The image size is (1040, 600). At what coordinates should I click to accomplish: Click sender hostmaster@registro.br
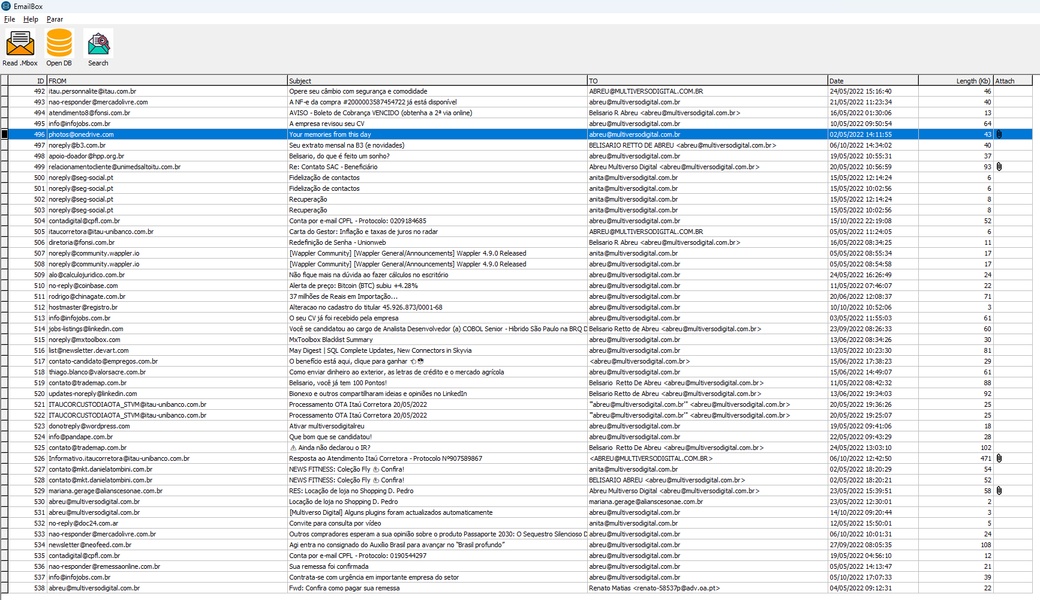[x=83, y=308]
